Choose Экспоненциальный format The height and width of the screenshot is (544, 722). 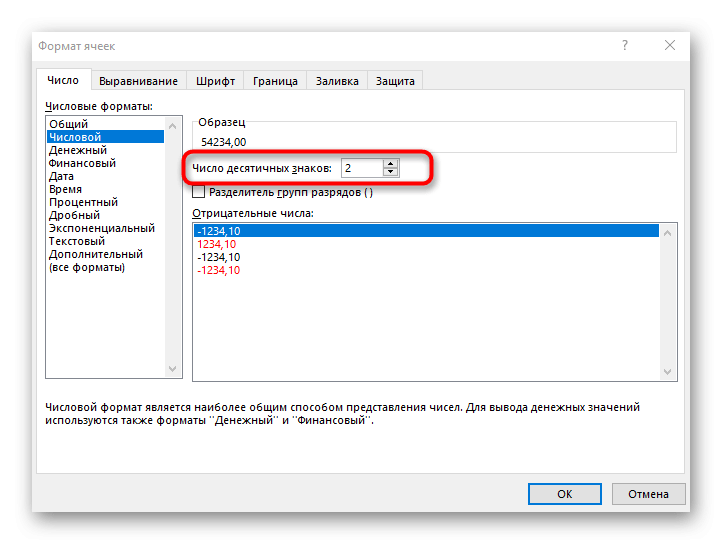point(105,228)
